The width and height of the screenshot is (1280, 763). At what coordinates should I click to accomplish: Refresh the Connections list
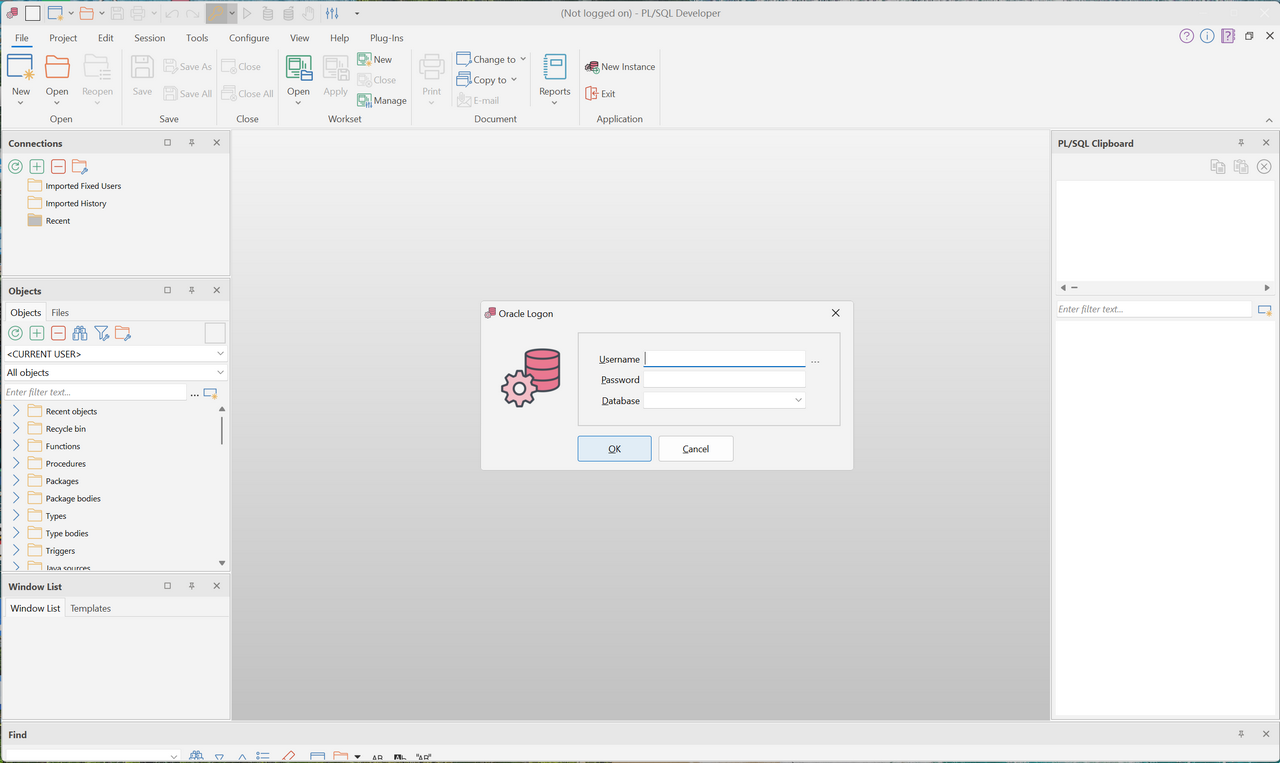[x=15, y=166]
